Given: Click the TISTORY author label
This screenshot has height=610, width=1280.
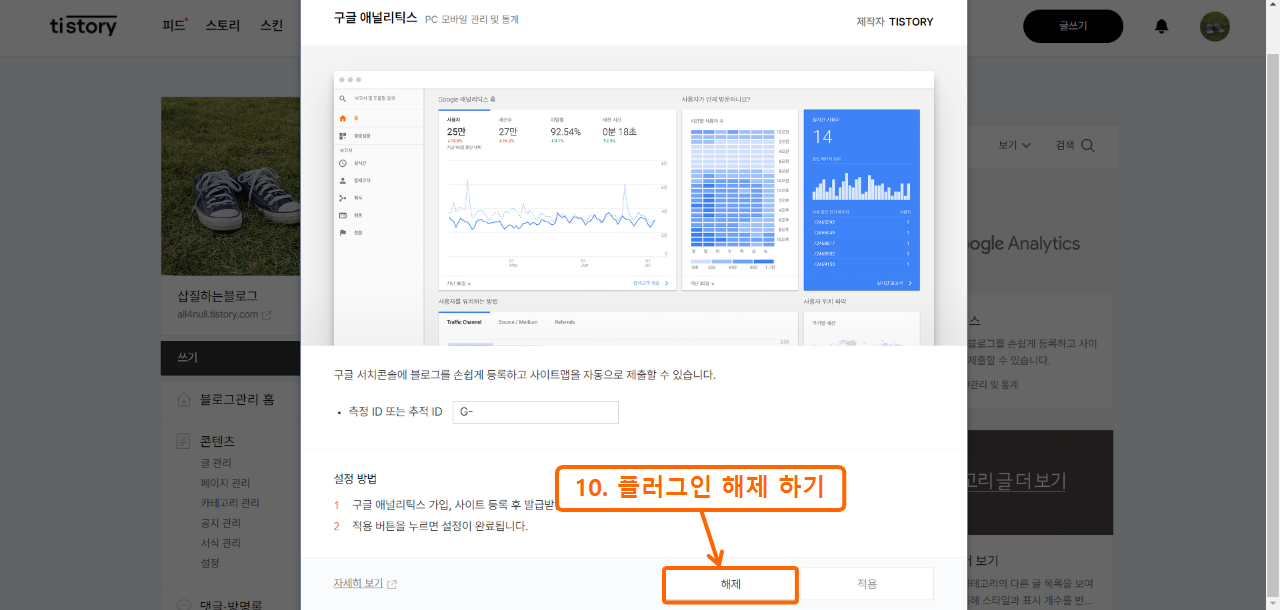Looking at the screenshot, I should pyautogui.click(x=911, y=21).
